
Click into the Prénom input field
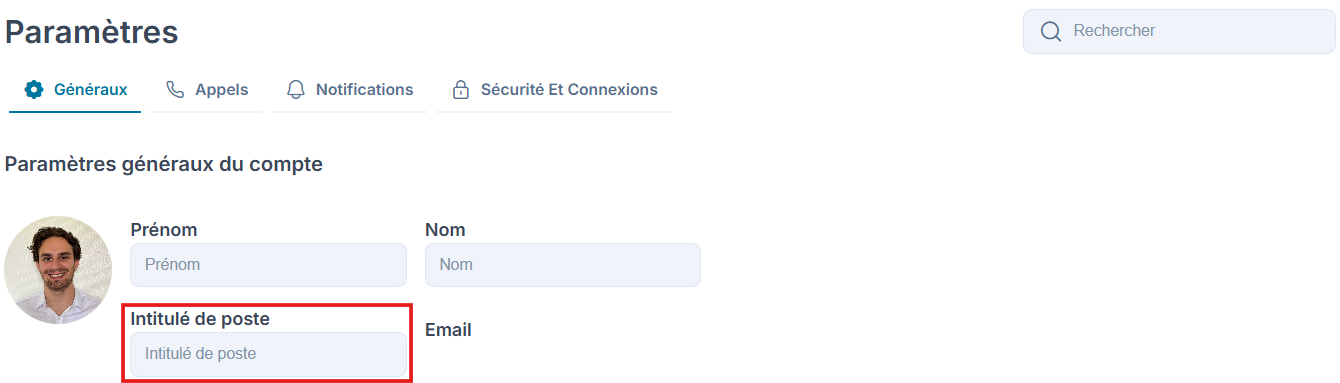(268, 265)
